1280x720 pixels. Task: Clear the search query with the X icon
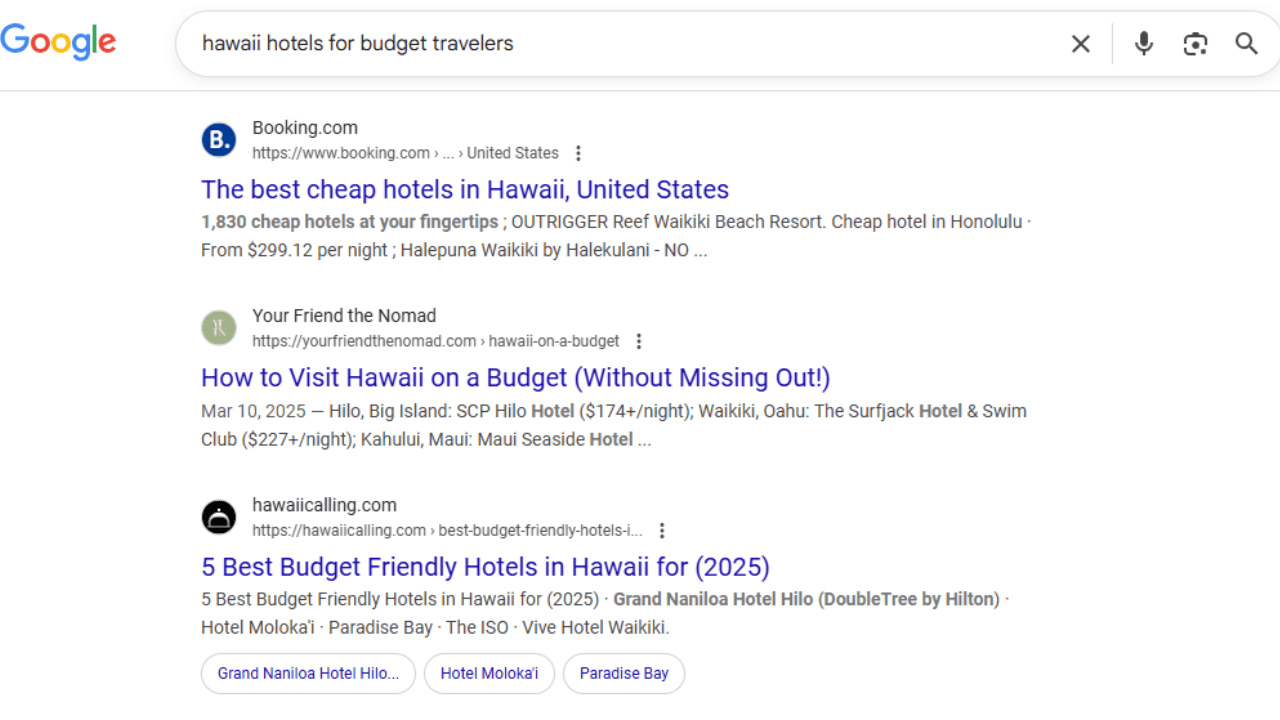coord(1080,43)
